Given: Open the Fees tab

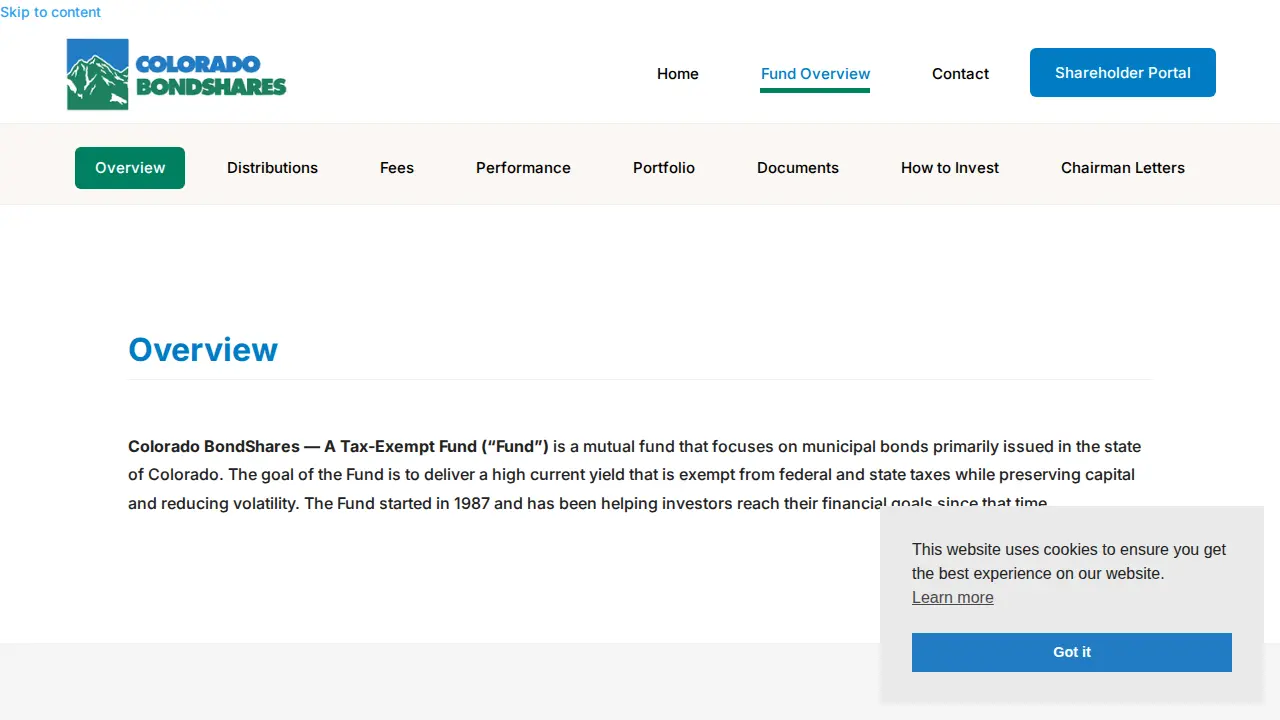Looking at the screenshot, I should pyautogui.click(x=397, y=168).
